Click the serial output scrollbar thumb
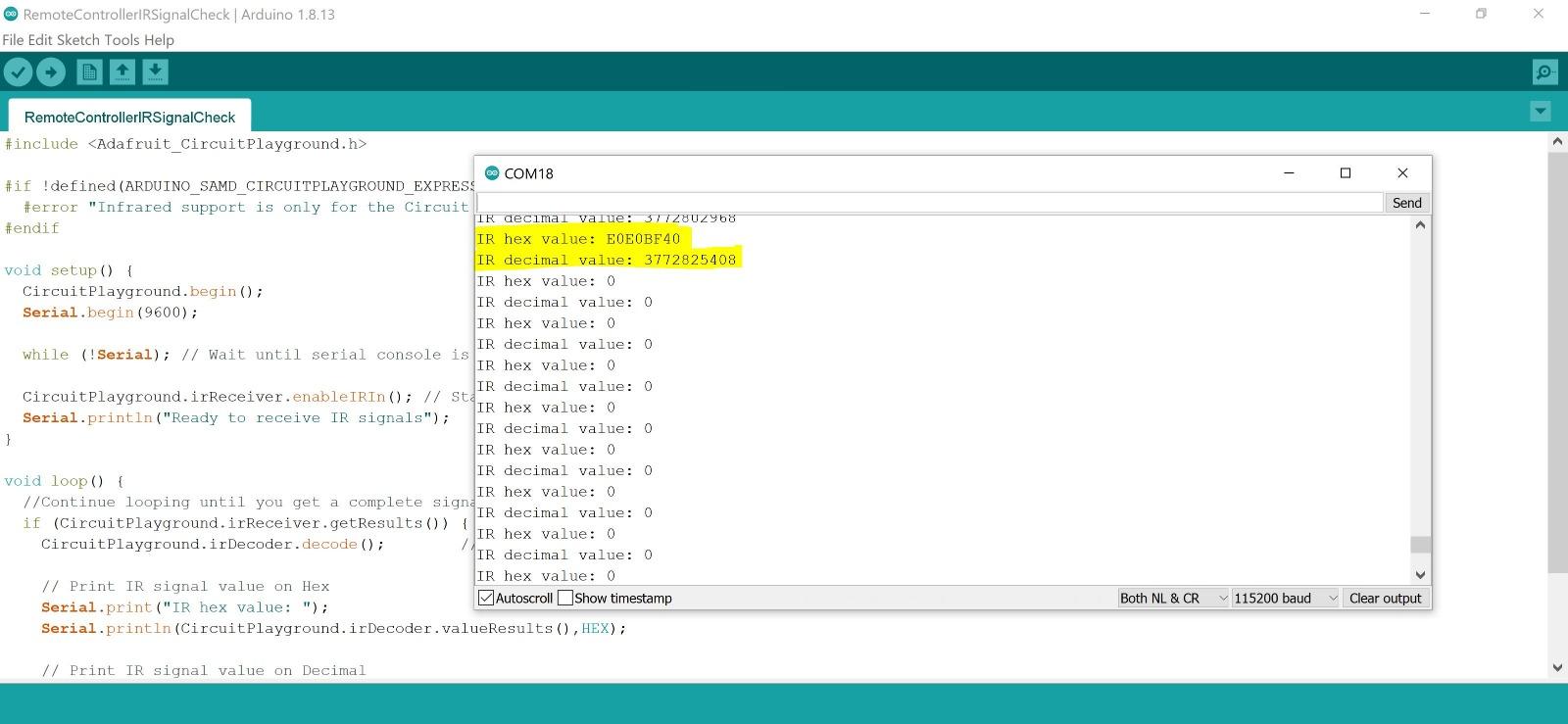Viewport: 1568px width, 724px height. tap(1420, 545)
